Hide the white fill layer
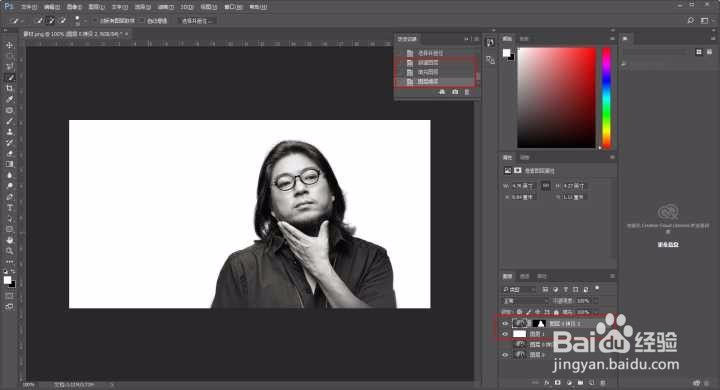720x390 pixels. click(506, 334)
